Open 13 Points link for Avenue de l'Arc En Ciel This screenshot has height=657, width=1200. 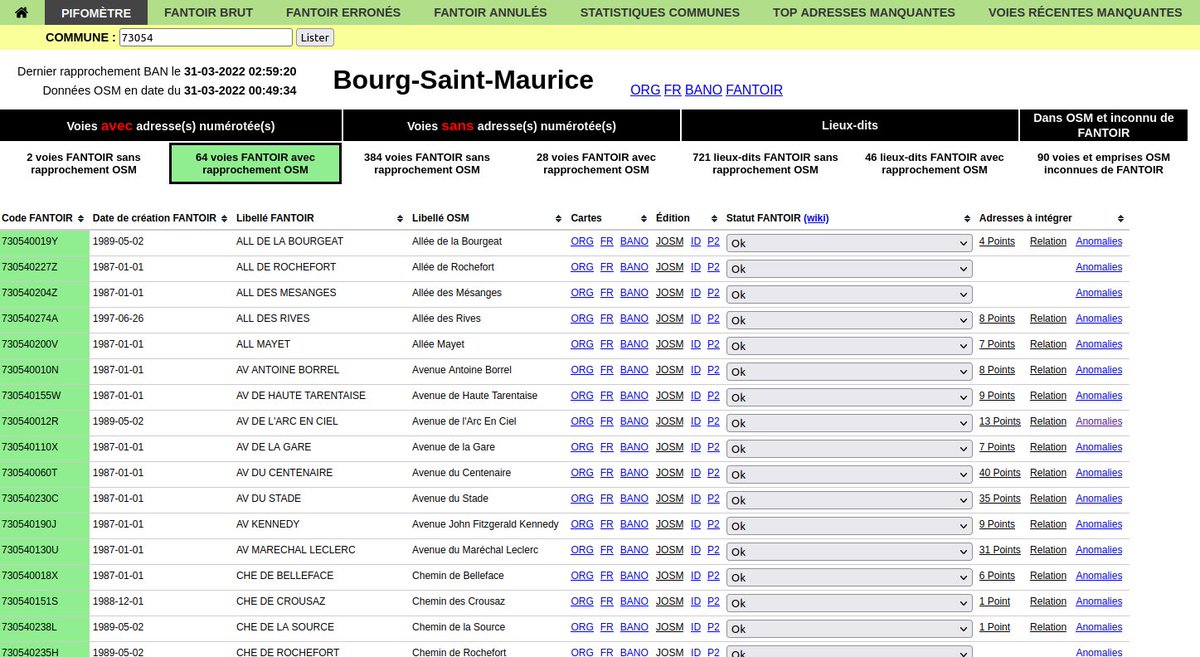[x=1000, y=421]
